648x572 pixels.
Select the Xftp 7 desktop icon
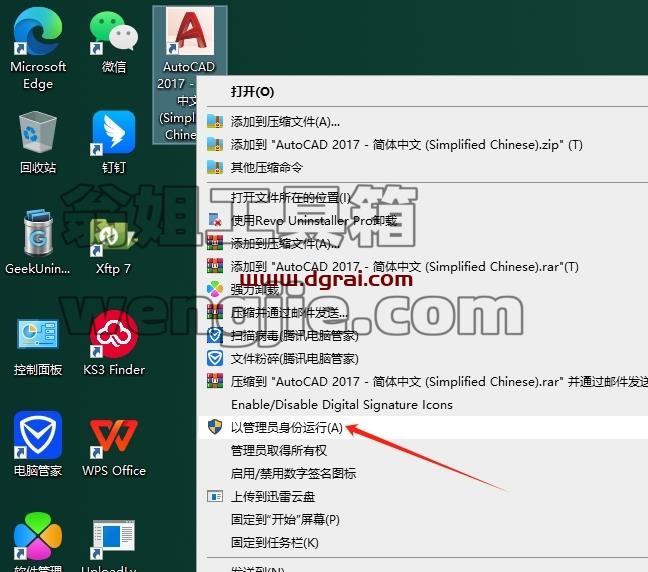(114, 243)
